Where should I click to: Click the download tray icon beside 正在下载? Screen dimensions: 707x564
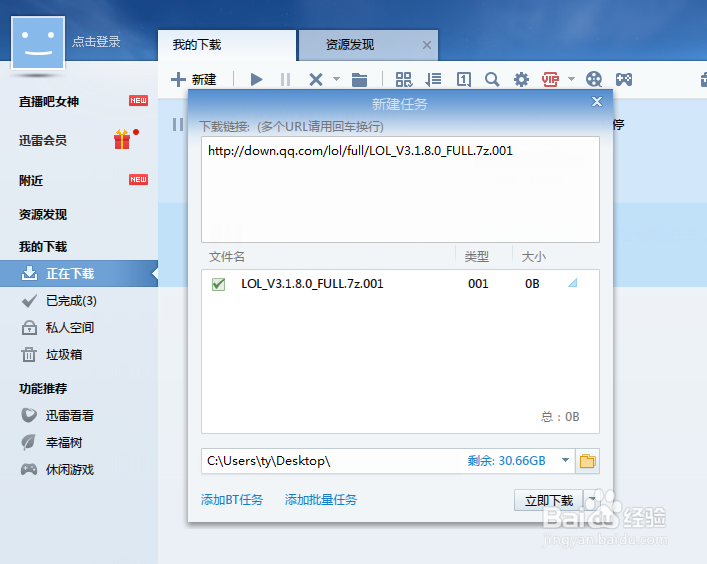coord(29,273)
